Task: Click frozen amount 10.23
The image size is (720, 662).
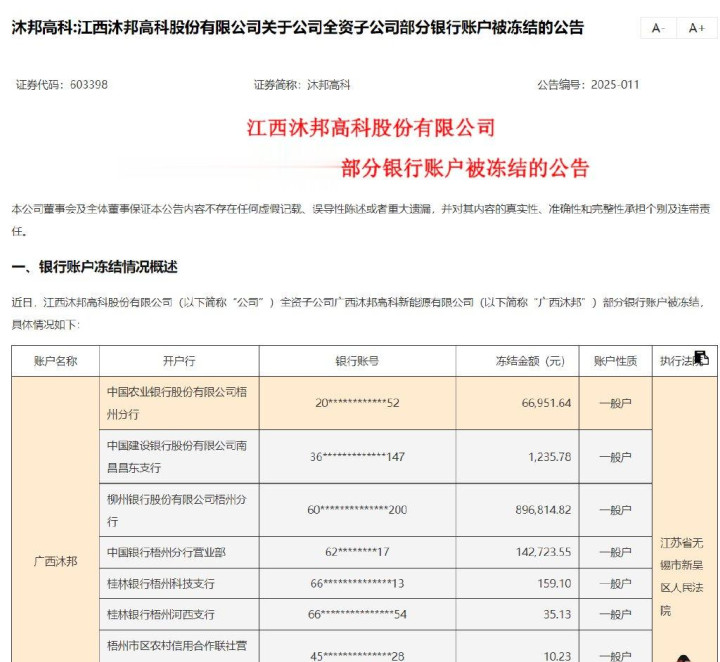Action: 557,656
